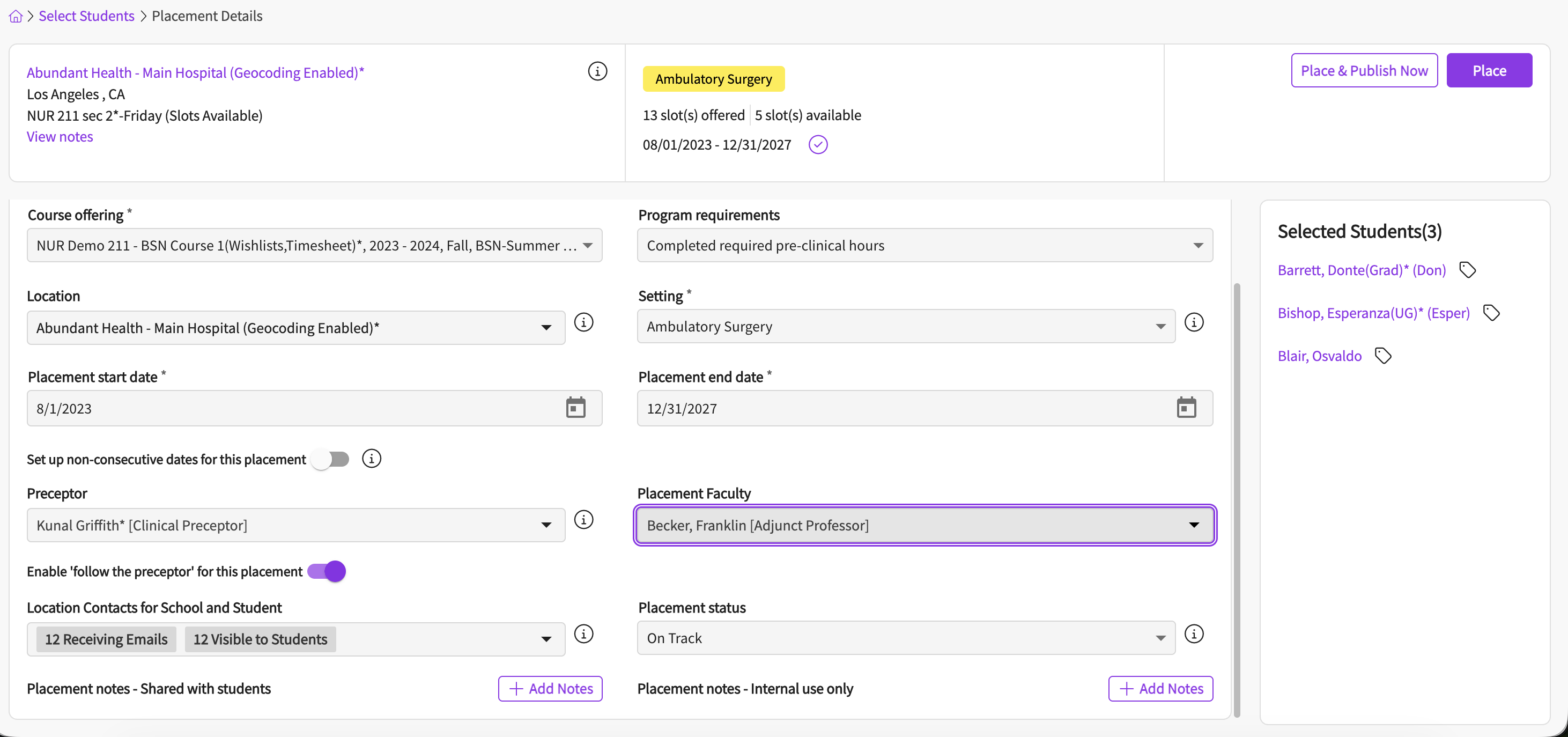Open calendar picker for Placement start date
Screen dimensions: 1568x737
point(575,408)
